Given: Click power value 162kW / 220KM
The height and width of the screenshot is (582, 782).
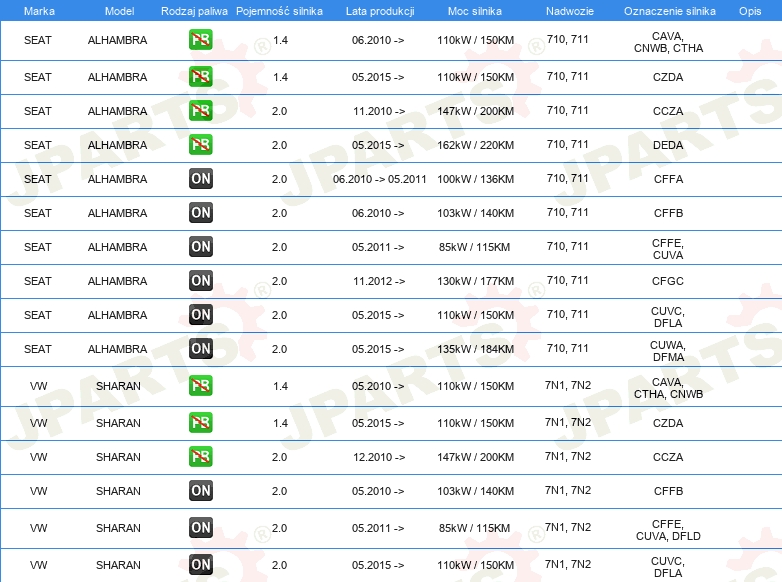Looking at the screenshot, I should (475, 145).
